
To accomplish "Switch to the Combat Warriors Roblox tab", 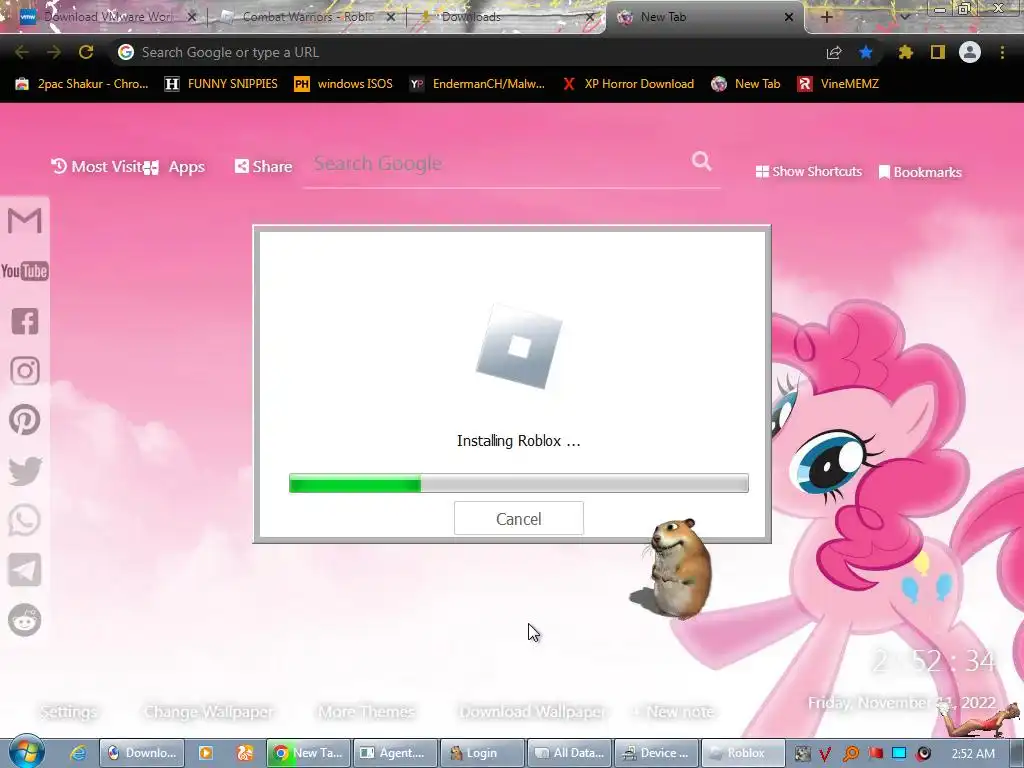I will point(307,17).
